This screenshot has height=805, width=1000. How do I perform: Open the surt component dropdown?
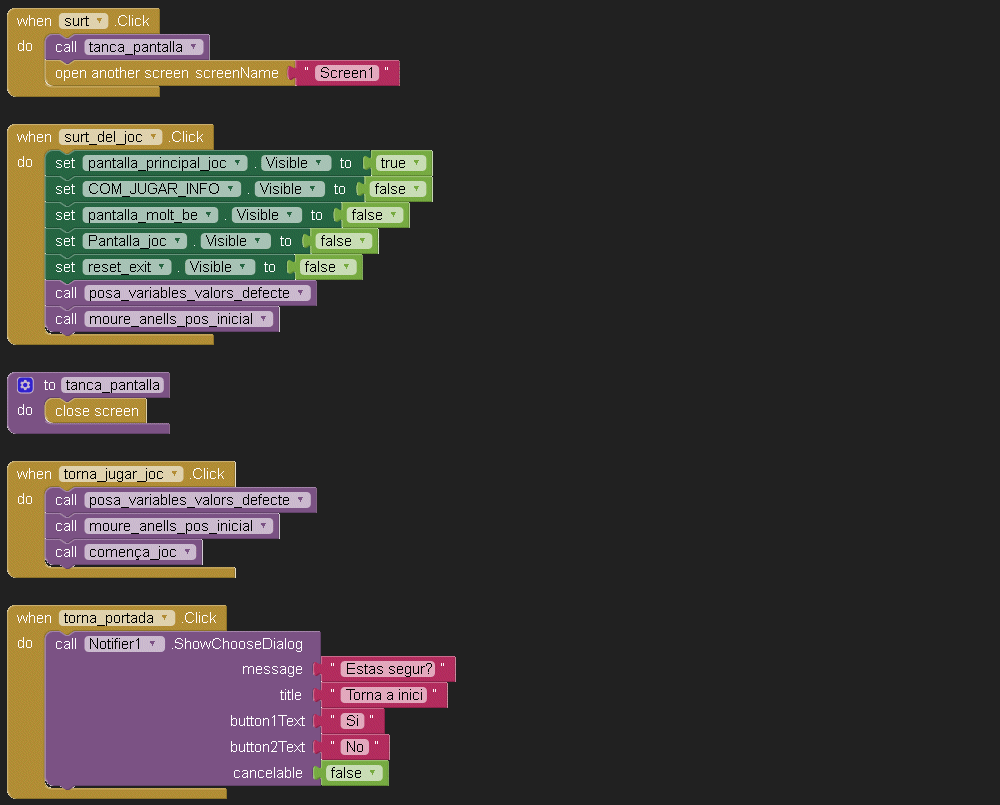click(x=99, y=21)
